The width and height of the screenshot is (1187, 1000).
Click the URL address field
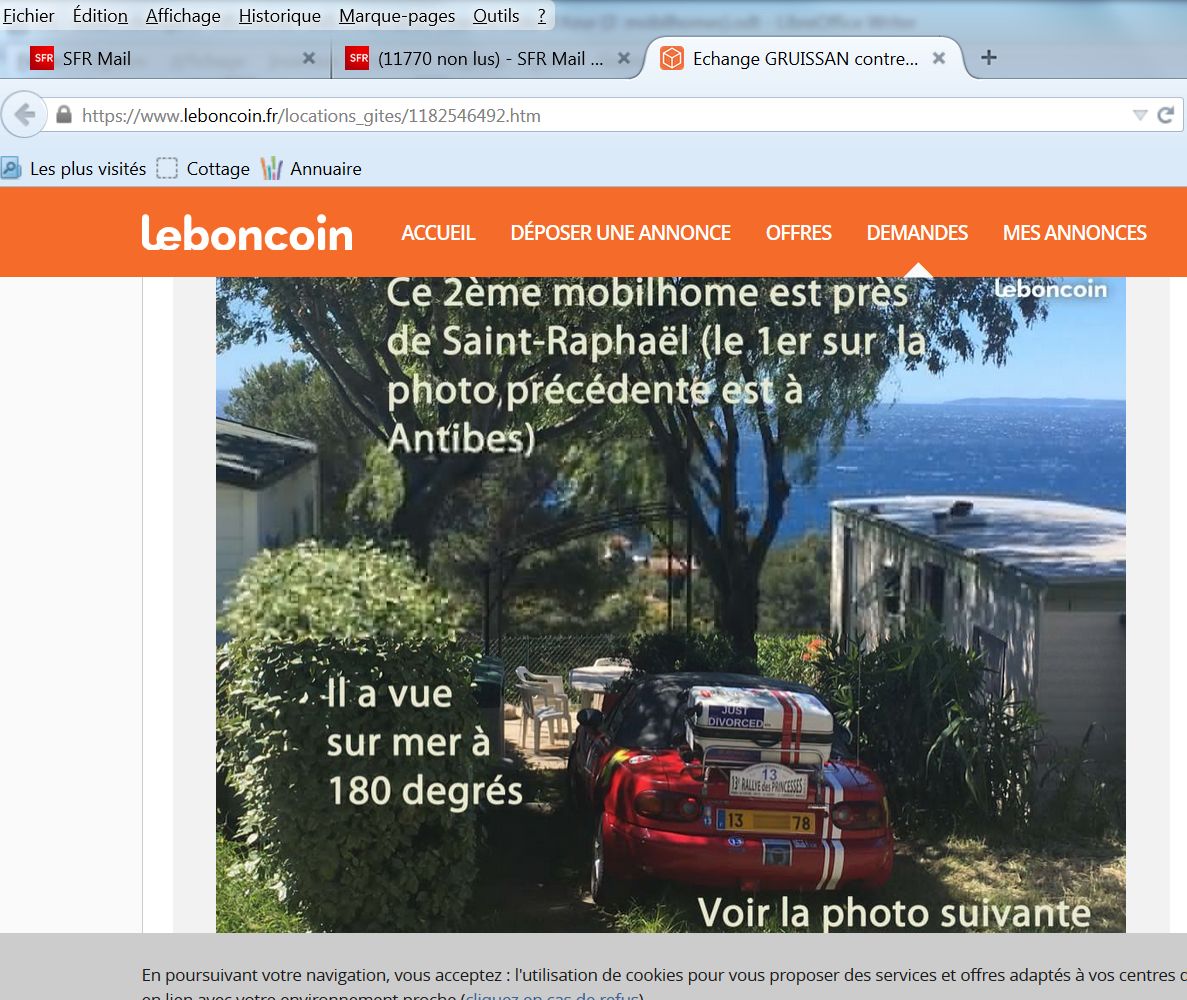[x=598, y=116]
